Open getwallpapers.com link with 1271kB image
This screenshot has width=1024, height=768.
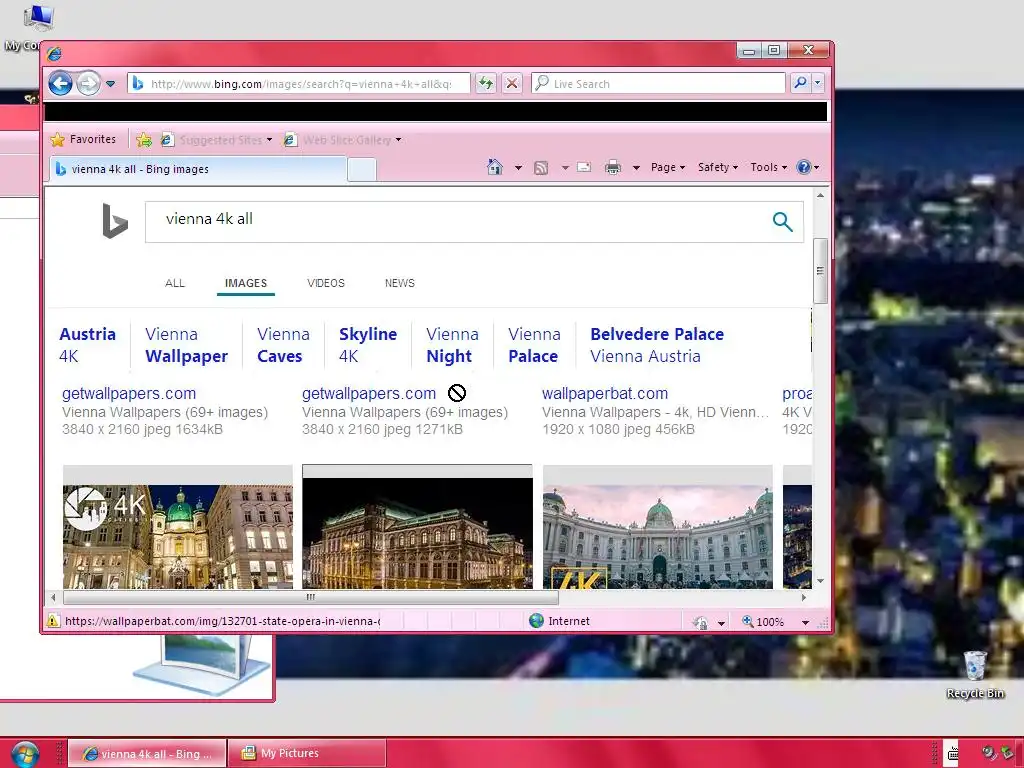(368, 393)
